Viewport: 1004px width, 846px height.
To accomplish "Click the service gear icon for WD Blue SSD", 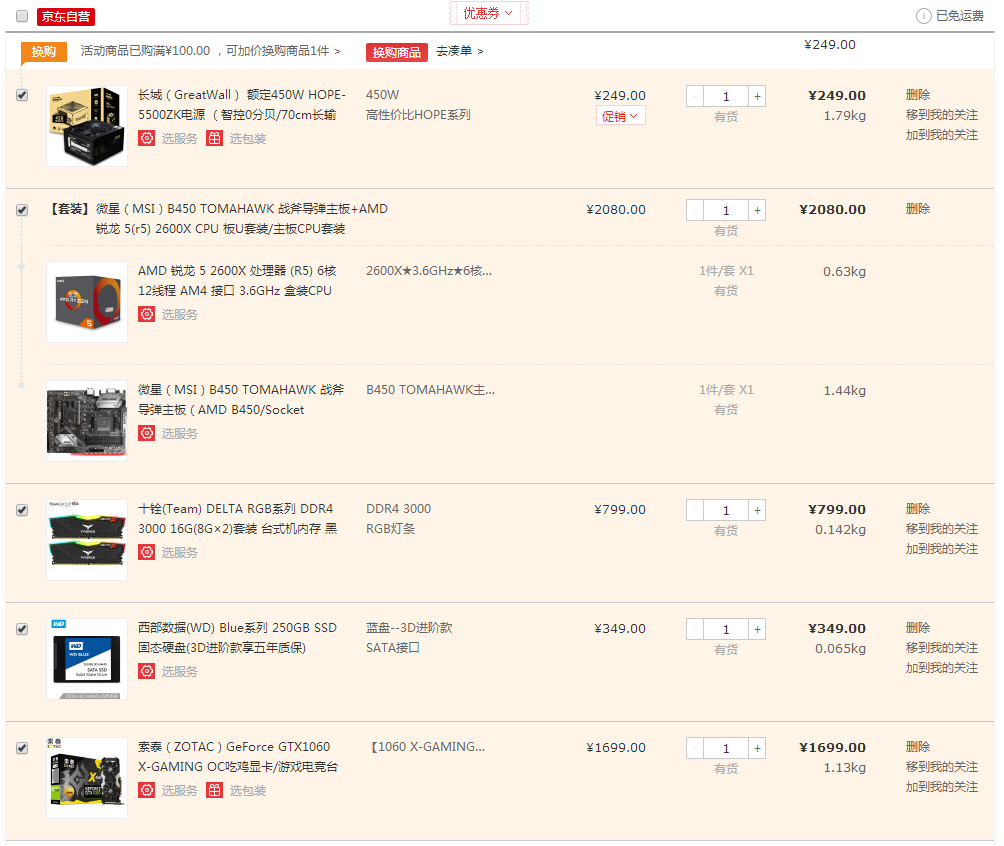I will [x=147, y=671].
